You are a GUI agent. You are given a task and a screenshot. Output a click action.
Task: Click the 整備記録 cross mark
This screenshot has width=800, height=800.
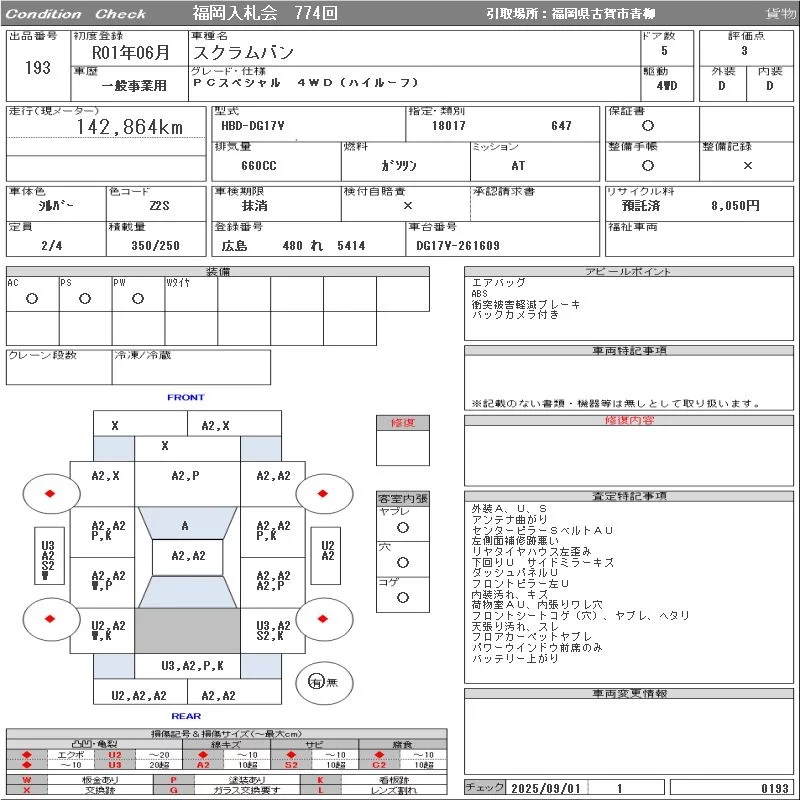coord(747,165)
